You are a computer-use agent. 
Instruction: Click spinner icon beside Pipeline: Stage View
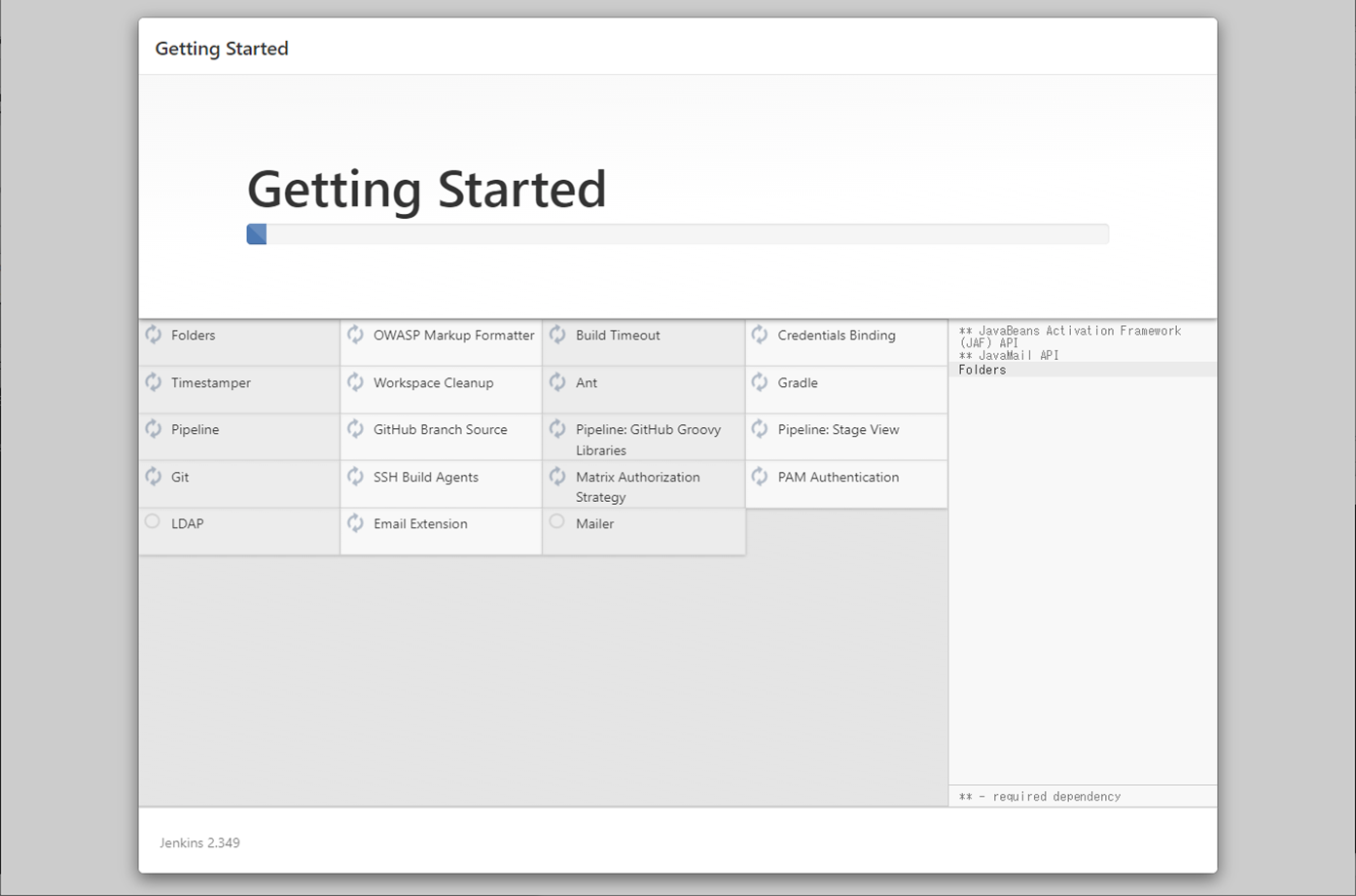tap(761, 429)
